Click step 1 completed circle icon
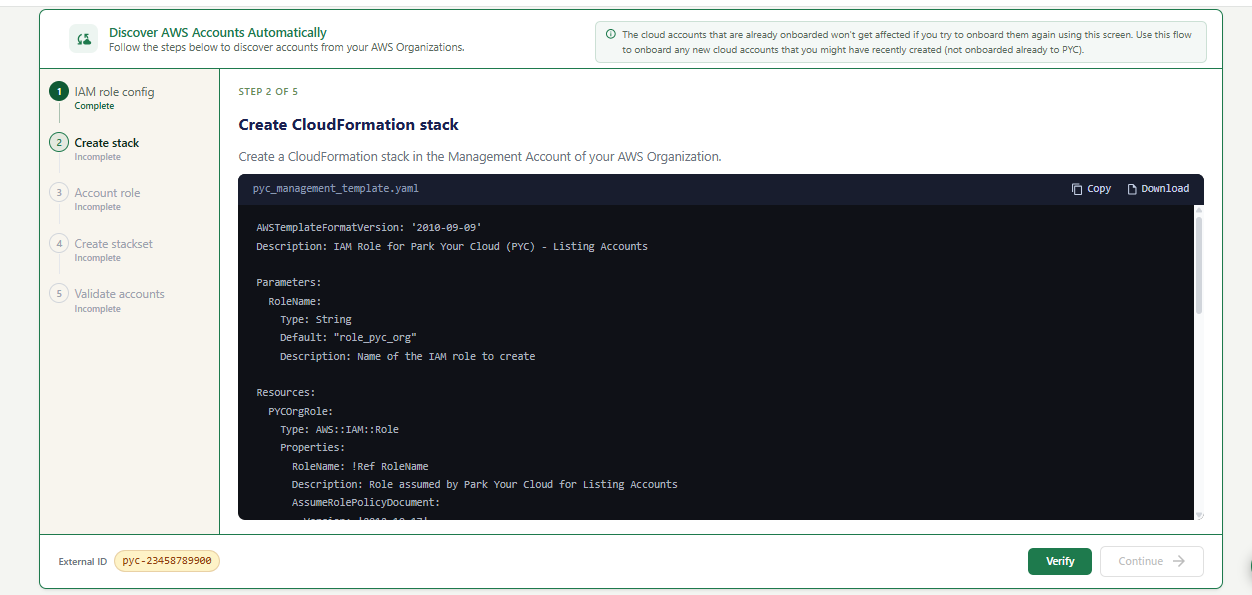The height and width of the screenshot is (595, 1252). [x=59, y=92]
